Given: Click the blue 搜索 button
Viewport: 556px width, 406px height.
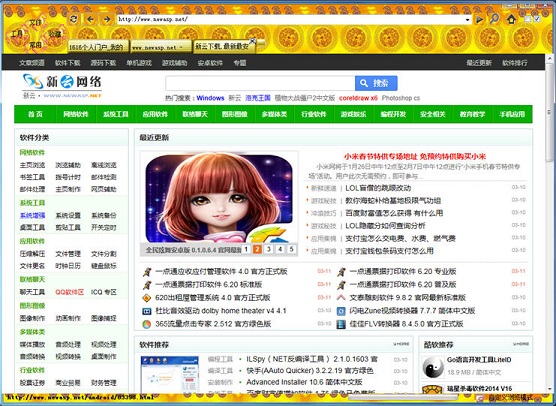Looking at the screenshot, I should click(376, 83).
